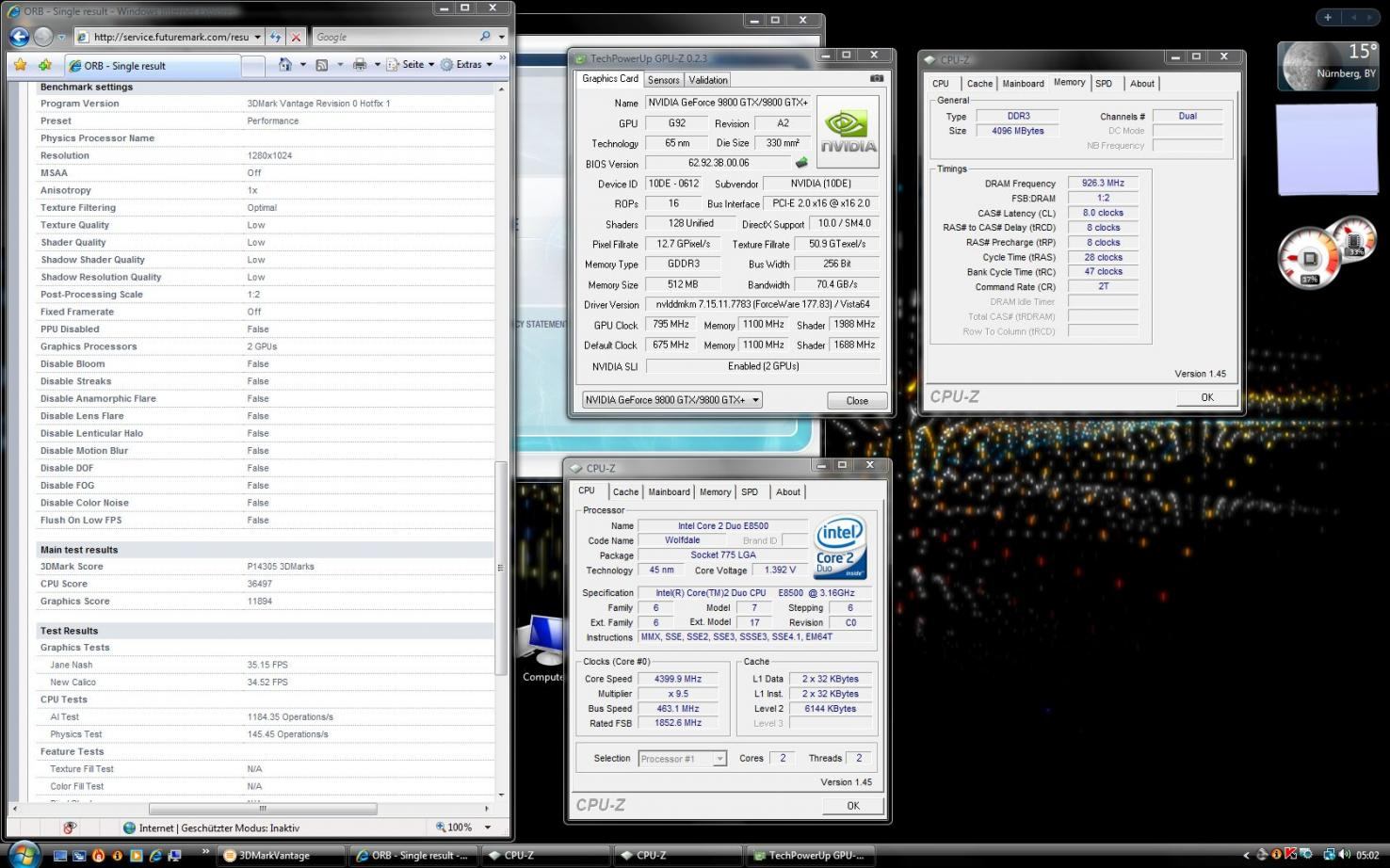Image resolution: width=1390 pixels, height=868 pixels.
Task: Expand hidden toolbar items chevron in IE
Action: (x=503, y=59)
